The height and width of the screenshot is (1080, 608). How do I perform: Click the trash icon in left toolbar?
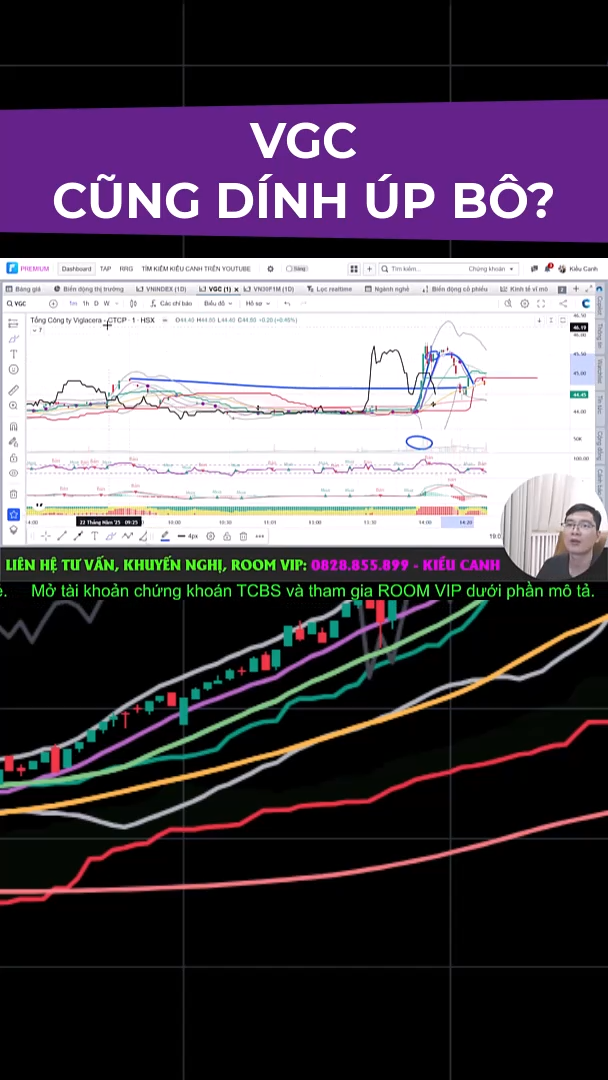[13, 494]
